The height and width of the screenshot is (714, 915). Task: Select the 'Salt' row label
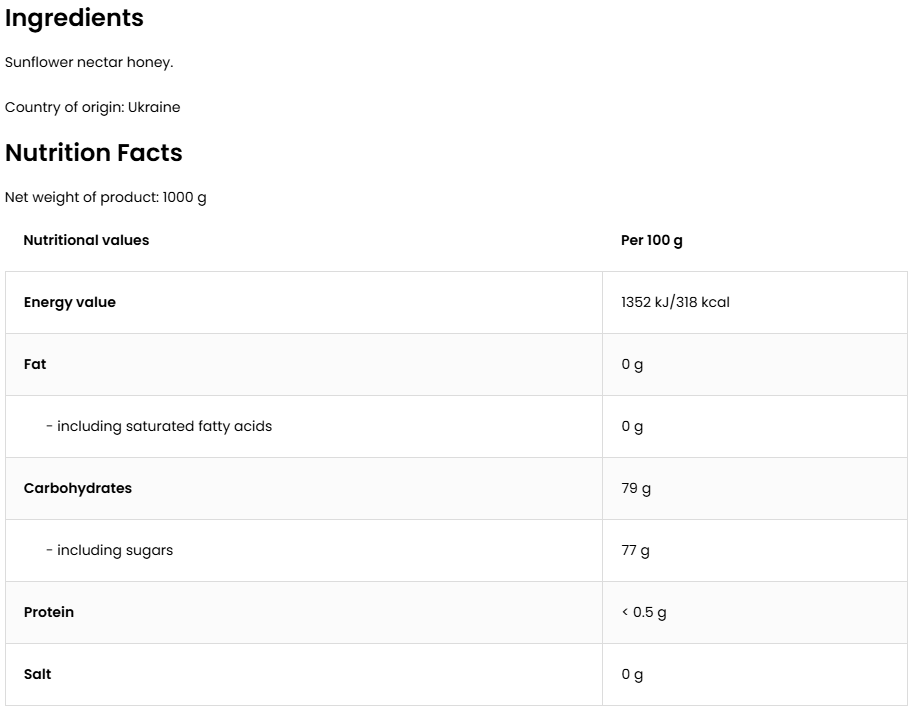38,674
